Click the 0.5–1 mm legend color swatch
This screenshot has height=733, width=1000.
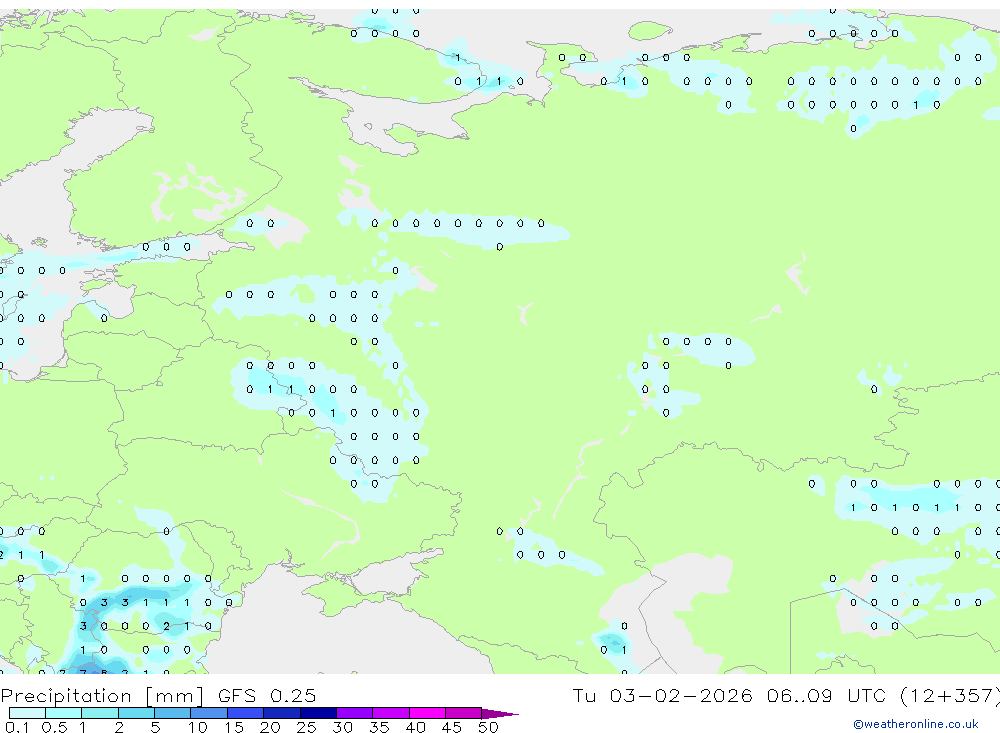[64, 713]
